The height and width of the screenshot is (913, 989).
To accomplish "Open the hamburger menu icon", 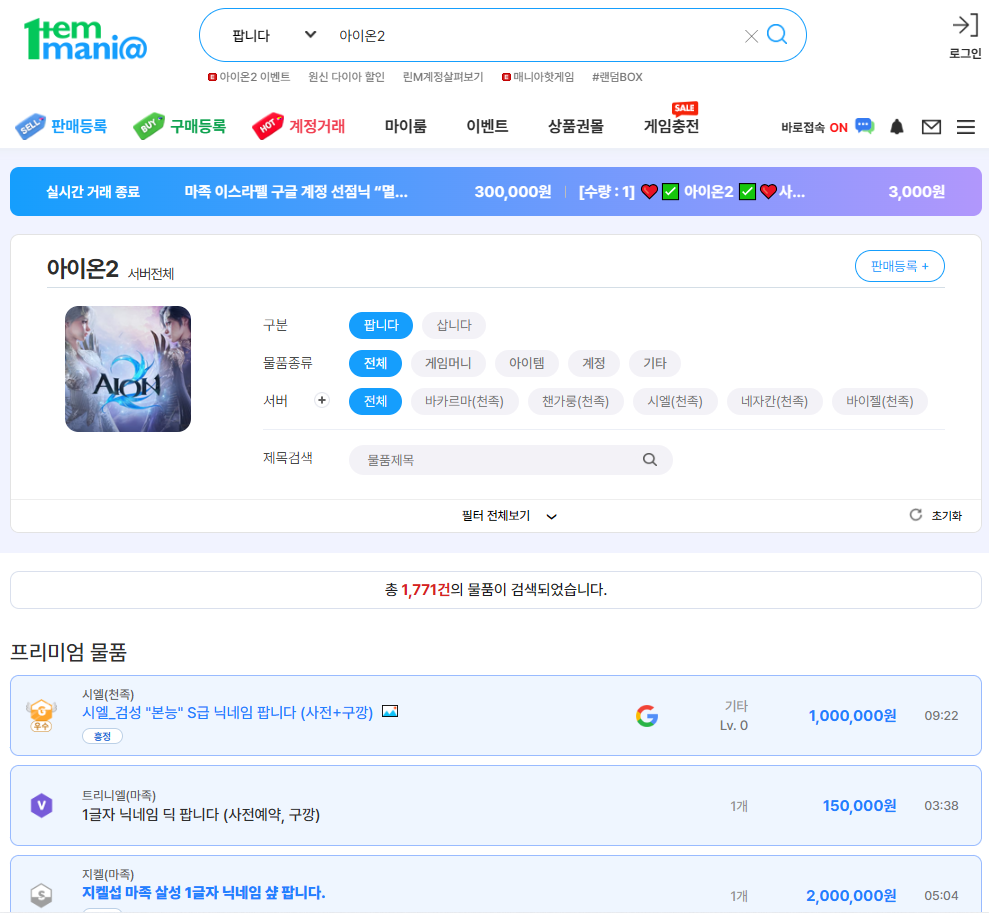I will (x=966, y=127).
